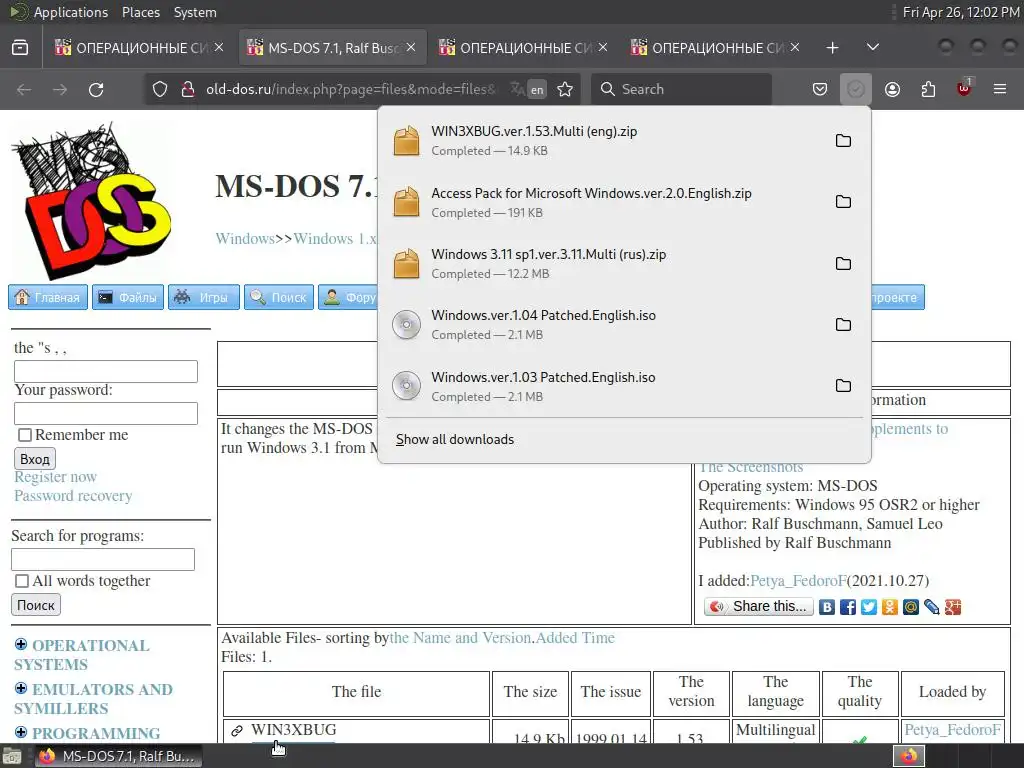
Task: Enable All words together checkbox
Action: (22, 581)
